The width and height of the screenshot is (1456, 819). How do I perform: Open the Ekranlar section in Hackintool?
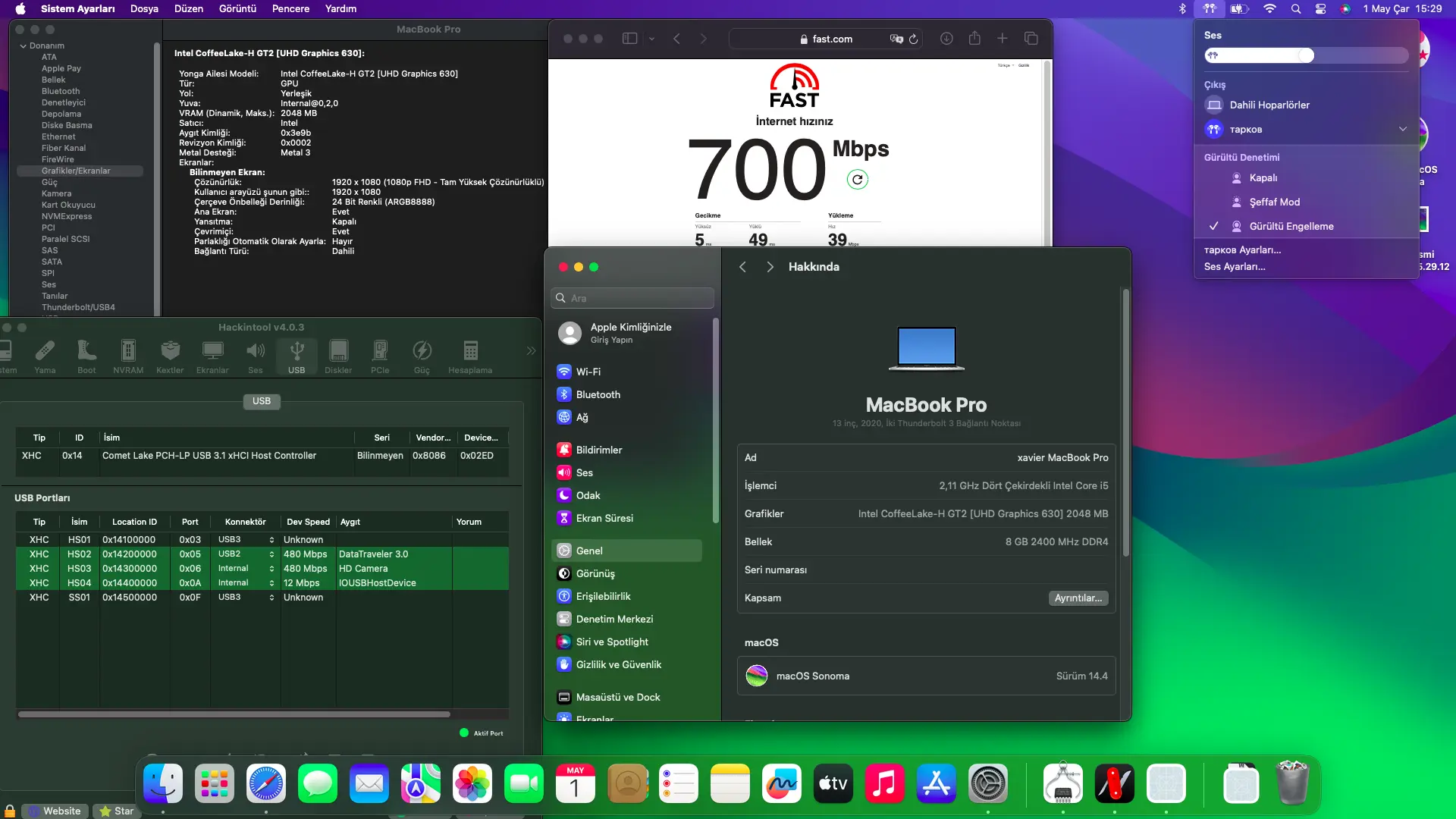[212, 356]
